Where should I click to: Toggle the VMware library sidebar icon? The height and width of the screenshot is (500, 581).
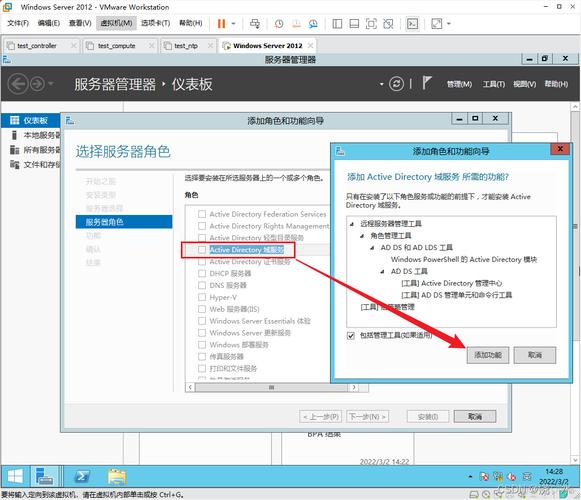[x=337, y=24]
